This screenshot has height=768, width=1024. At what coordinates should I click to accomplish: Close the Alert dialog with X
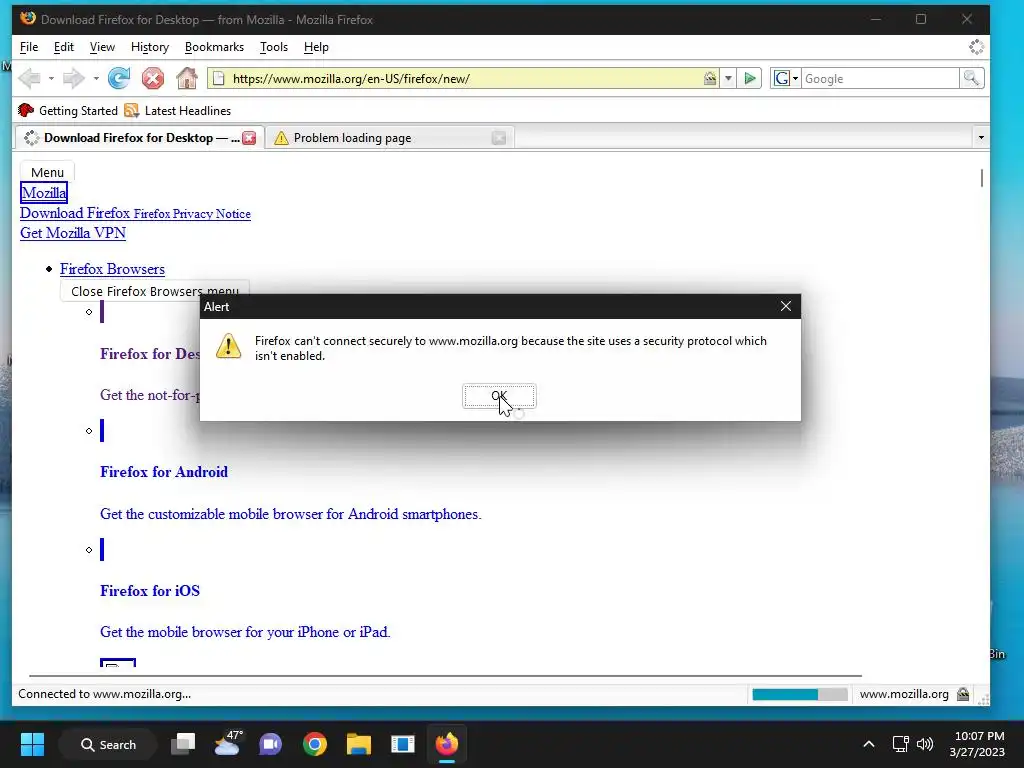tap(786, 306)
